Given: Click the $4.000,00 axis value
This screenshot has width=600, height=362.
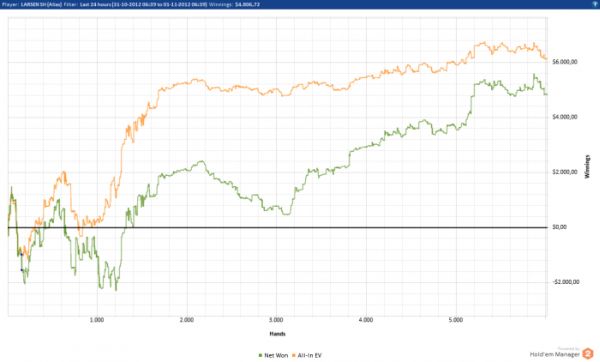Looking at the screenshot, I should 565,117.
